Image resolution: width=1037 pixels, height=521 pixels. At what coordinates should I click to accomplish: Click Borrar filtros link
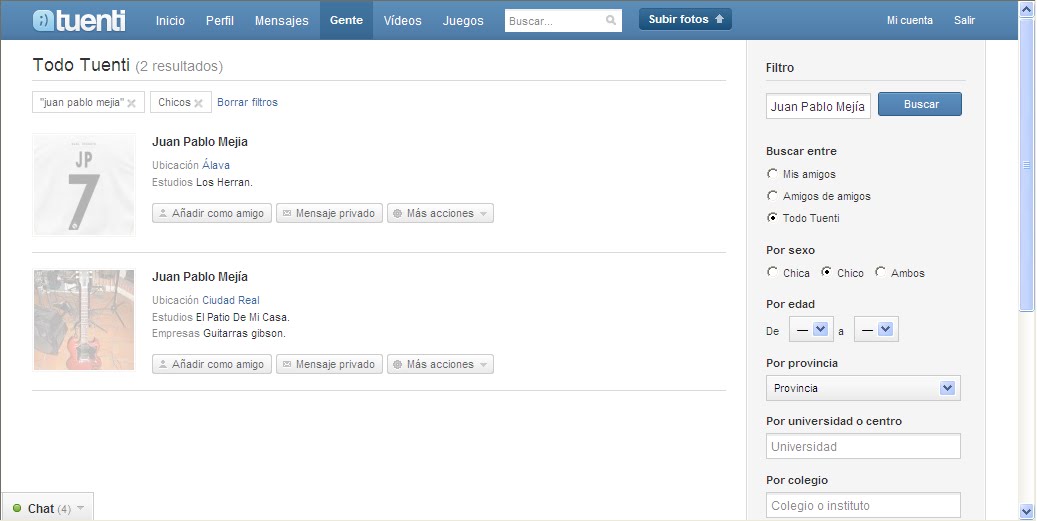pyautogui.click(x=247, y=102)
